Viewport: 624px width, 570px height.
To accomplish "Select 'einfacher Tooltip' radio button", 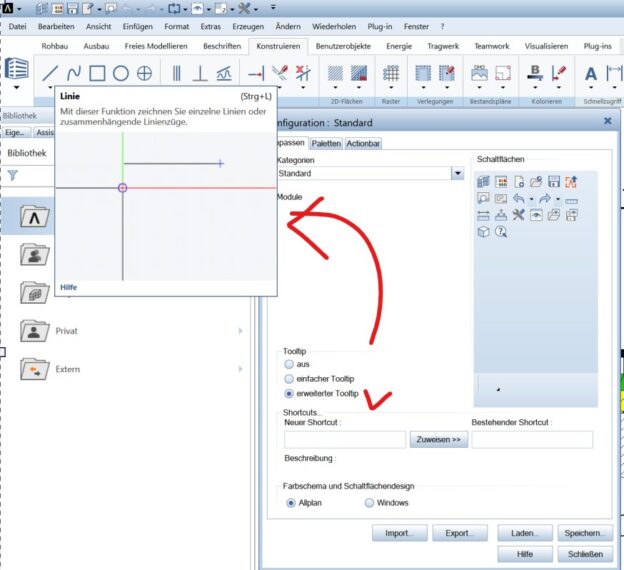I will (290, 379).
